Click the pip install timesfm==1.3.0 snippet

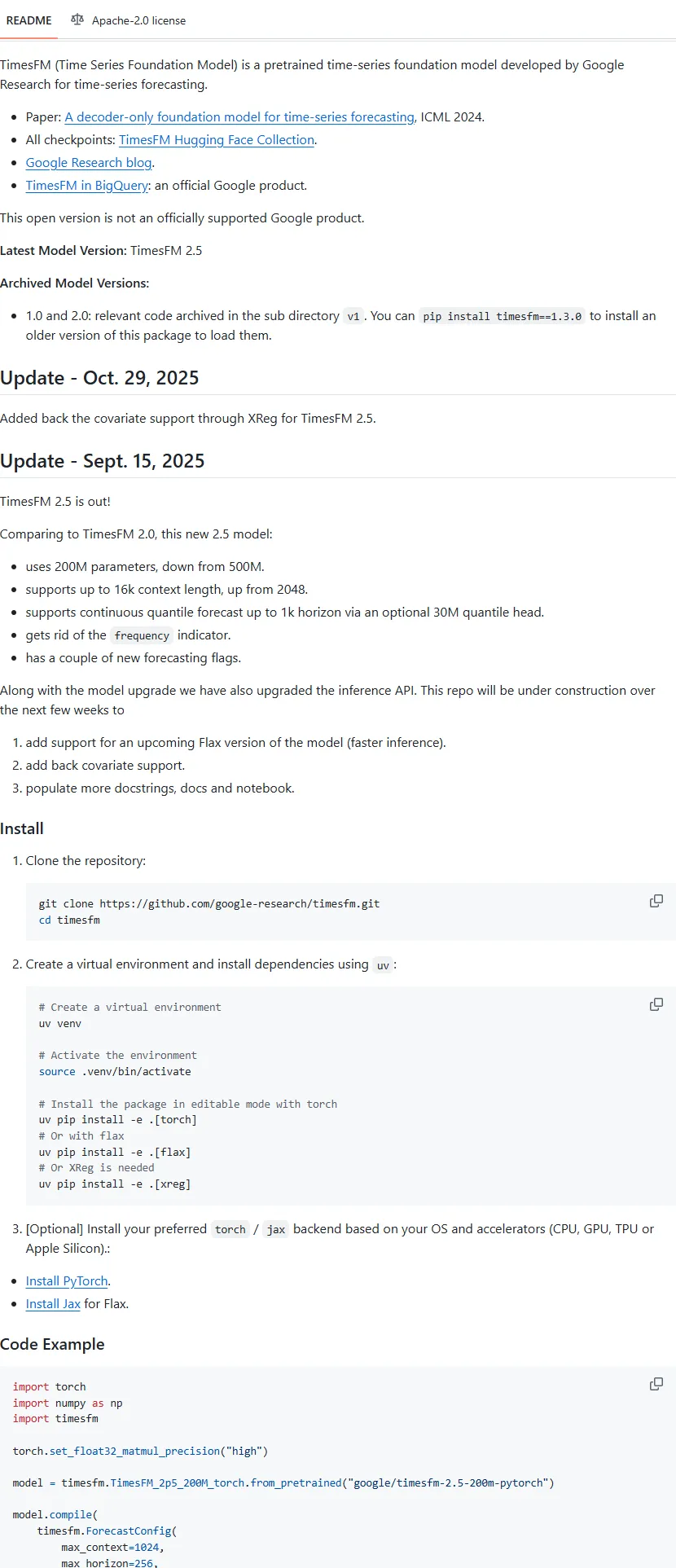(x=503, y=316)
